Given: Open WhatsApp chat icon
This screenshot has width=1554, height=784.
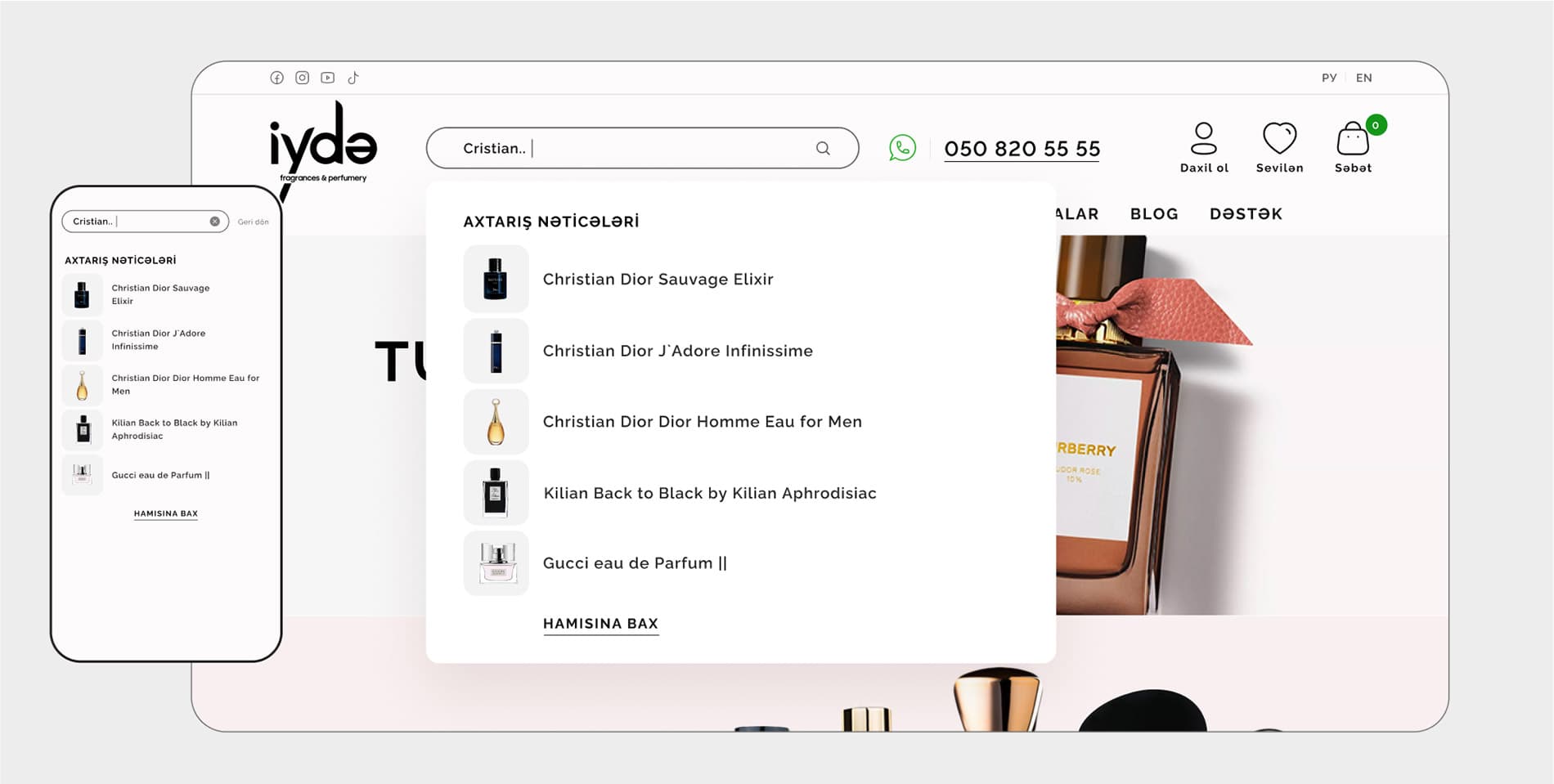Looking at the screenshot, I should (x=902, y=148).
